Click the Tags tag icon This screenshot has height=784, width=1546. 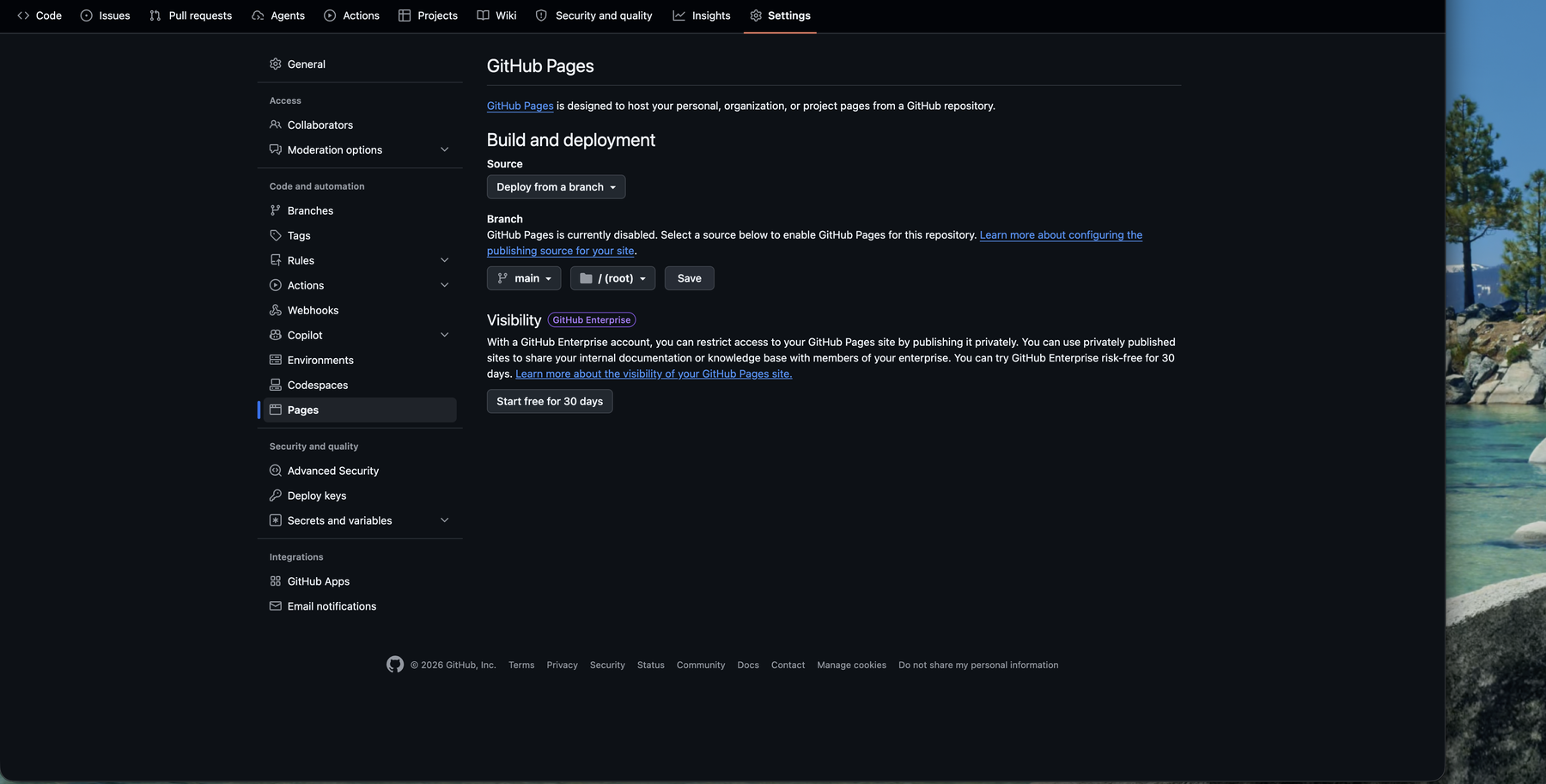(276, 236)
